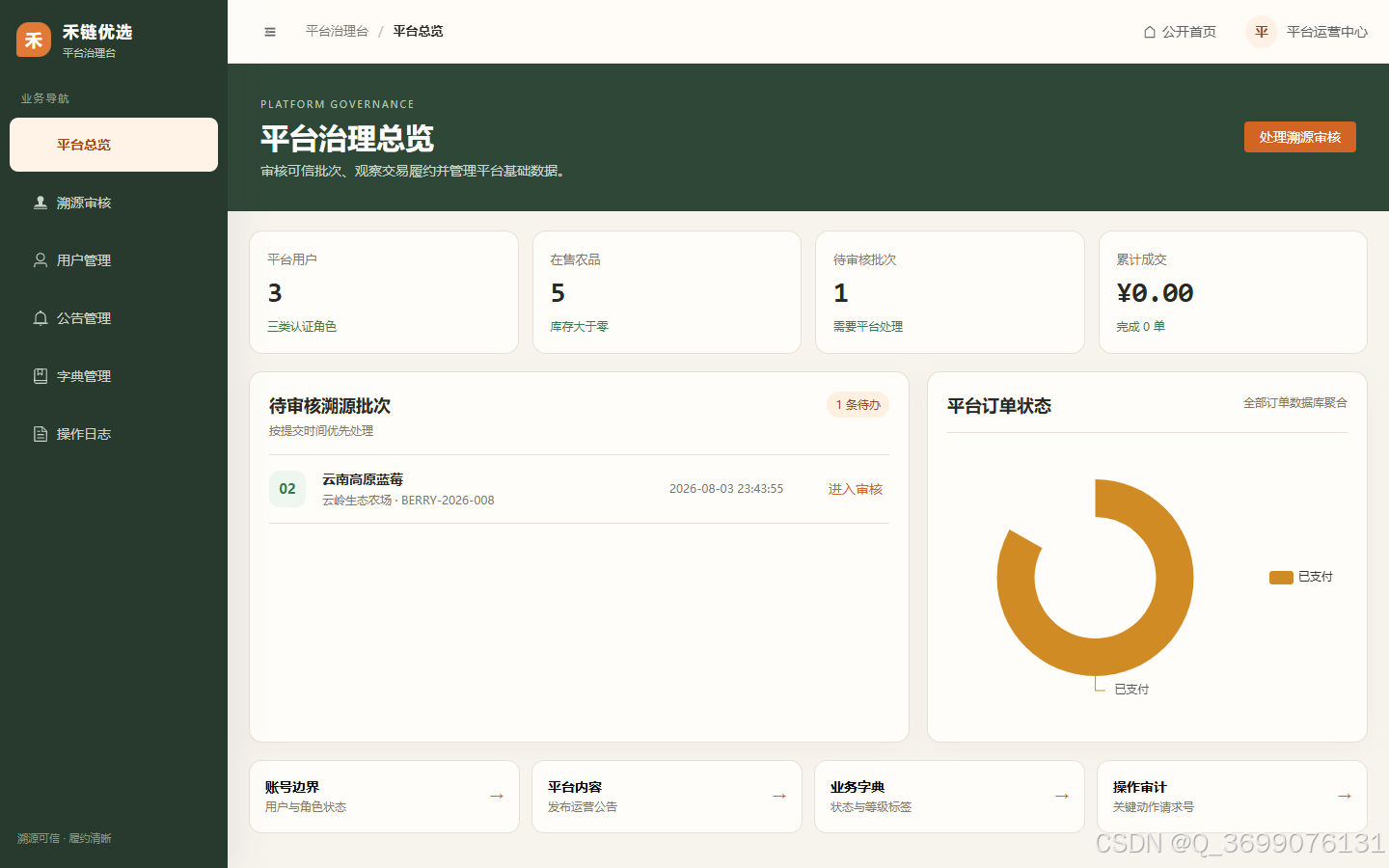Image resolution: width=1389 pixels, height=868 pixels.
Task: Click the arrow on 业务字典 card
Action: [1062, 797]
